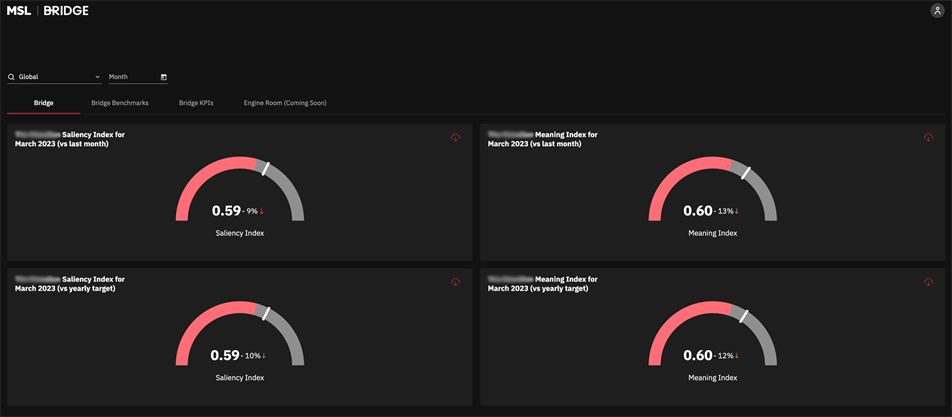This screenshot has width=952, height=417.
Task: Click the MSL Bridge logo
Action: pyautogui.click(x=47, y=11)
